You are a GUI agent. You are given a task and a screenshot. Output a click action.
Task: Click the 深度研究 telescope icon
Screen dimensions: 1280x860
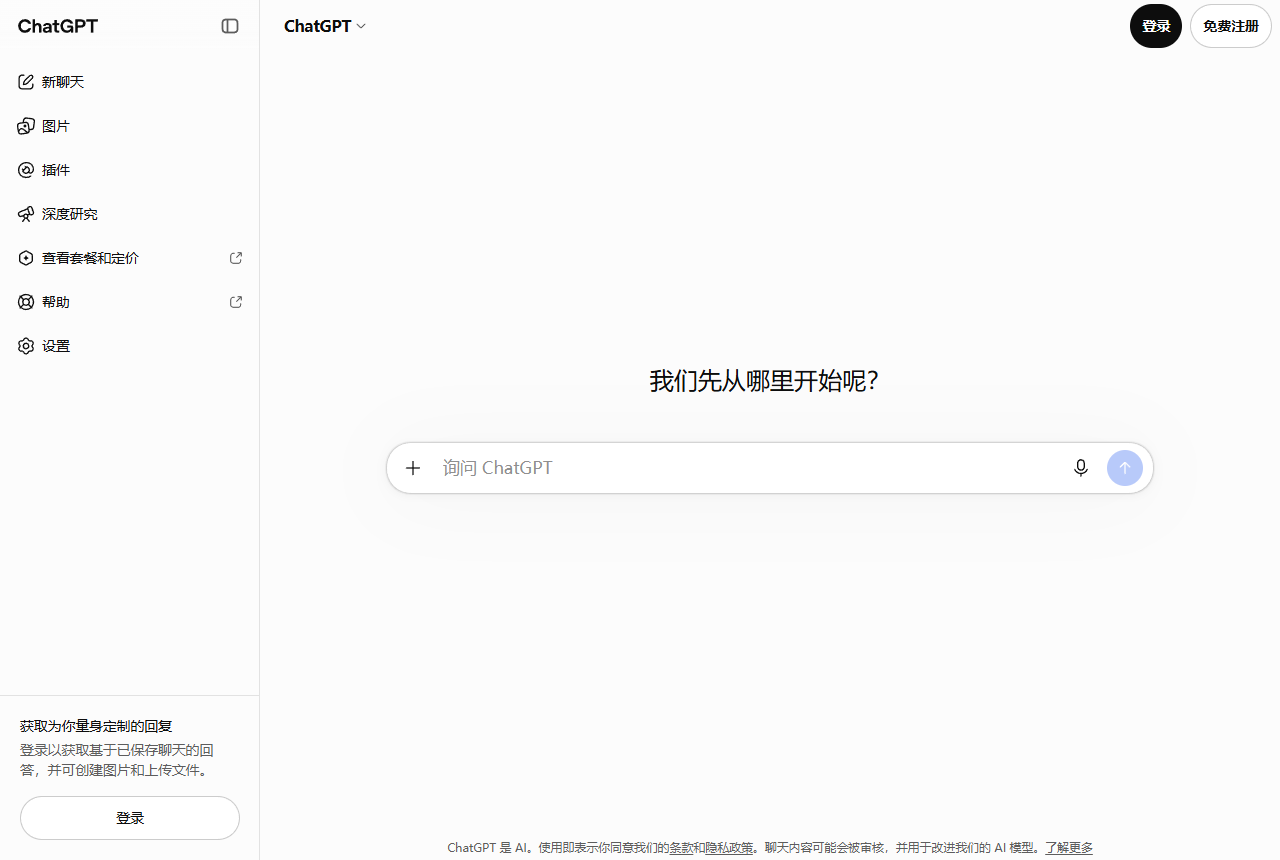click(26, 214)
